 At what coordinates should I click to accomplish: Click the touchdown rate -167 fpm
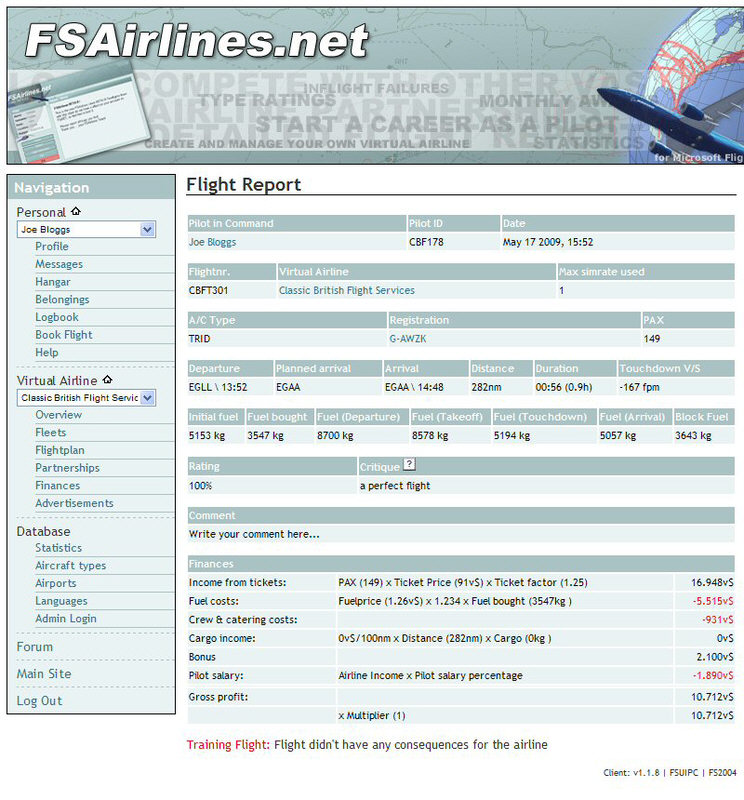click(x=639, y=387)
